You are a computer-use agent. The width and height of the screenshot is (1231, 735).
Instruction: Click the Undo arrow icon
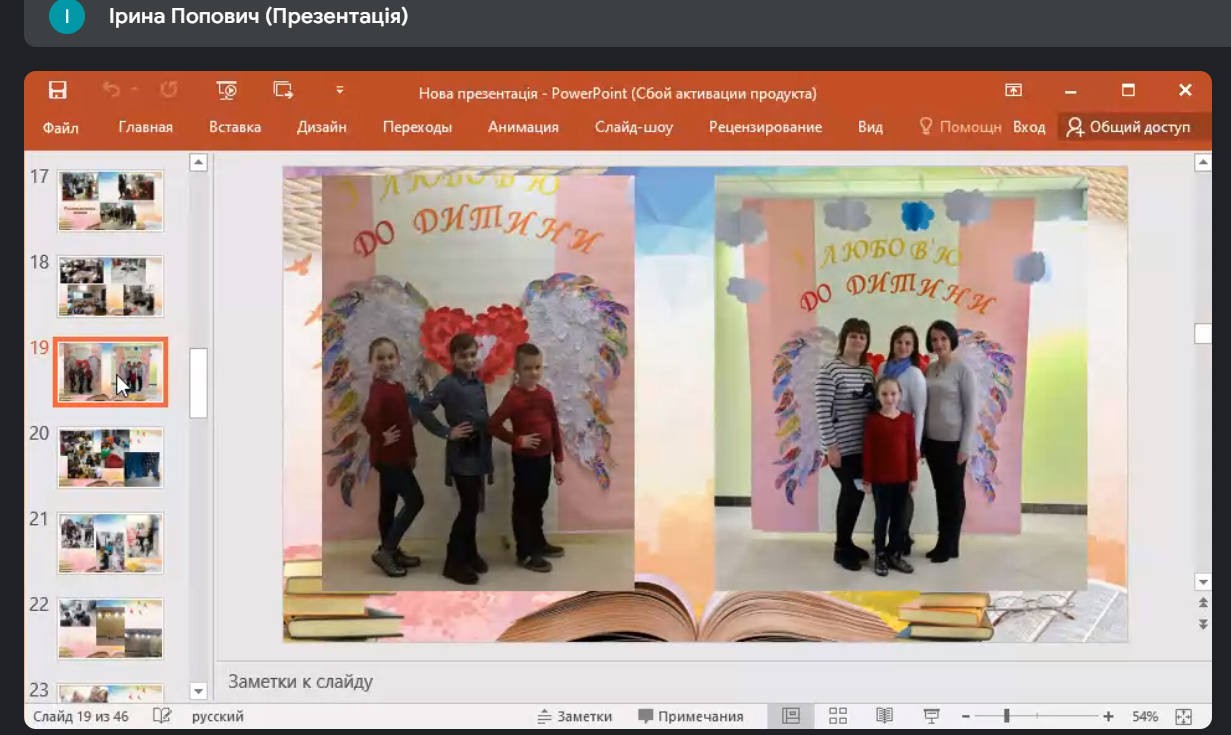(110, 90)
